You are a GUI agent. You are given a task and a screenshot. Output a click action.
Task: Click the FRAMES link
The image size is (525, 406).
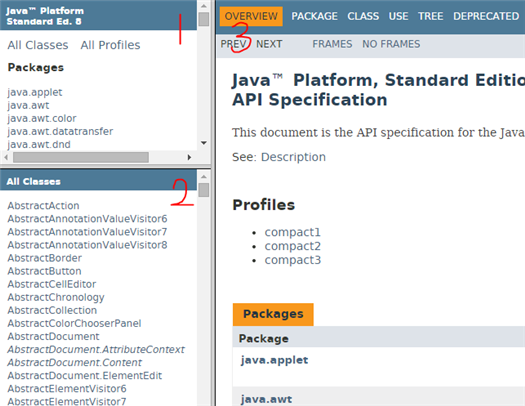[332, 44]
